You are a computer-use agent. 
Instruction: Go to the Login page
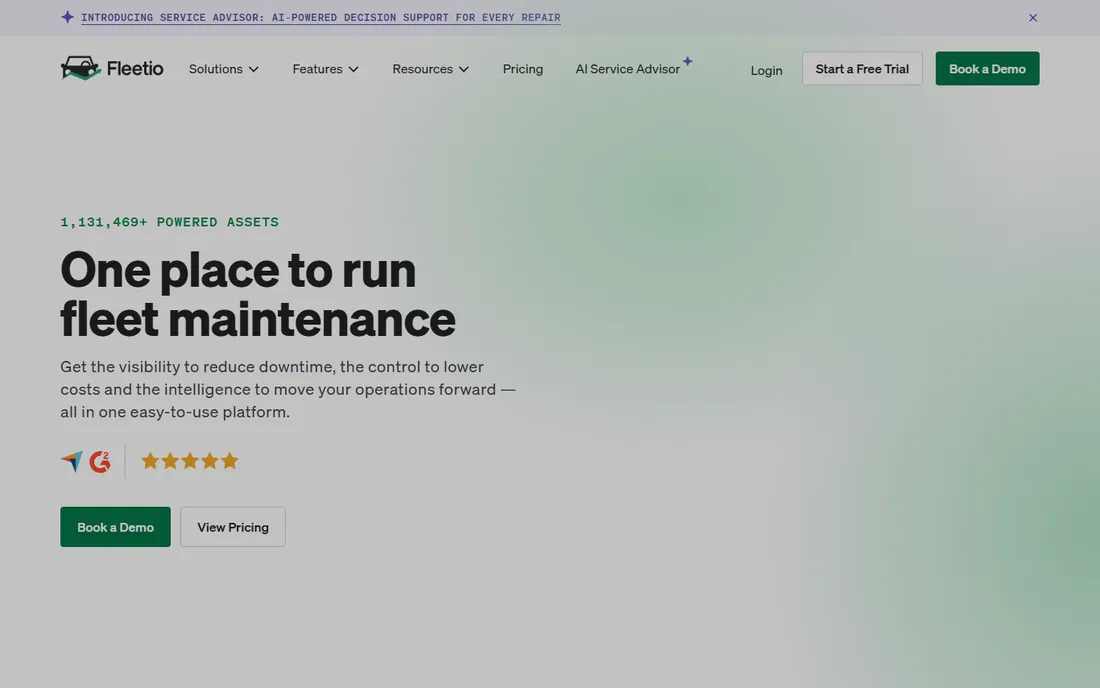coord(766,70)
